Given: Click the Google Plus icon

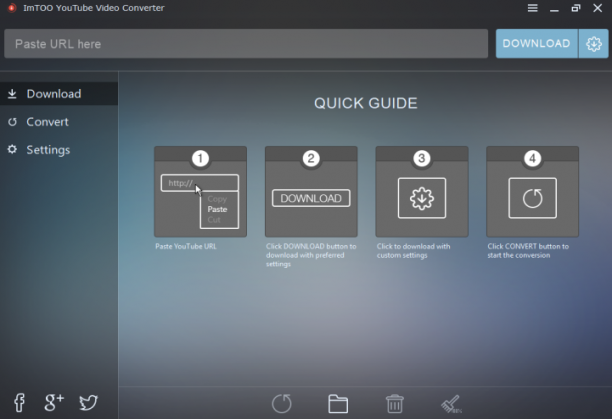Looking at the screenshot, I should (x=53, y=402).
